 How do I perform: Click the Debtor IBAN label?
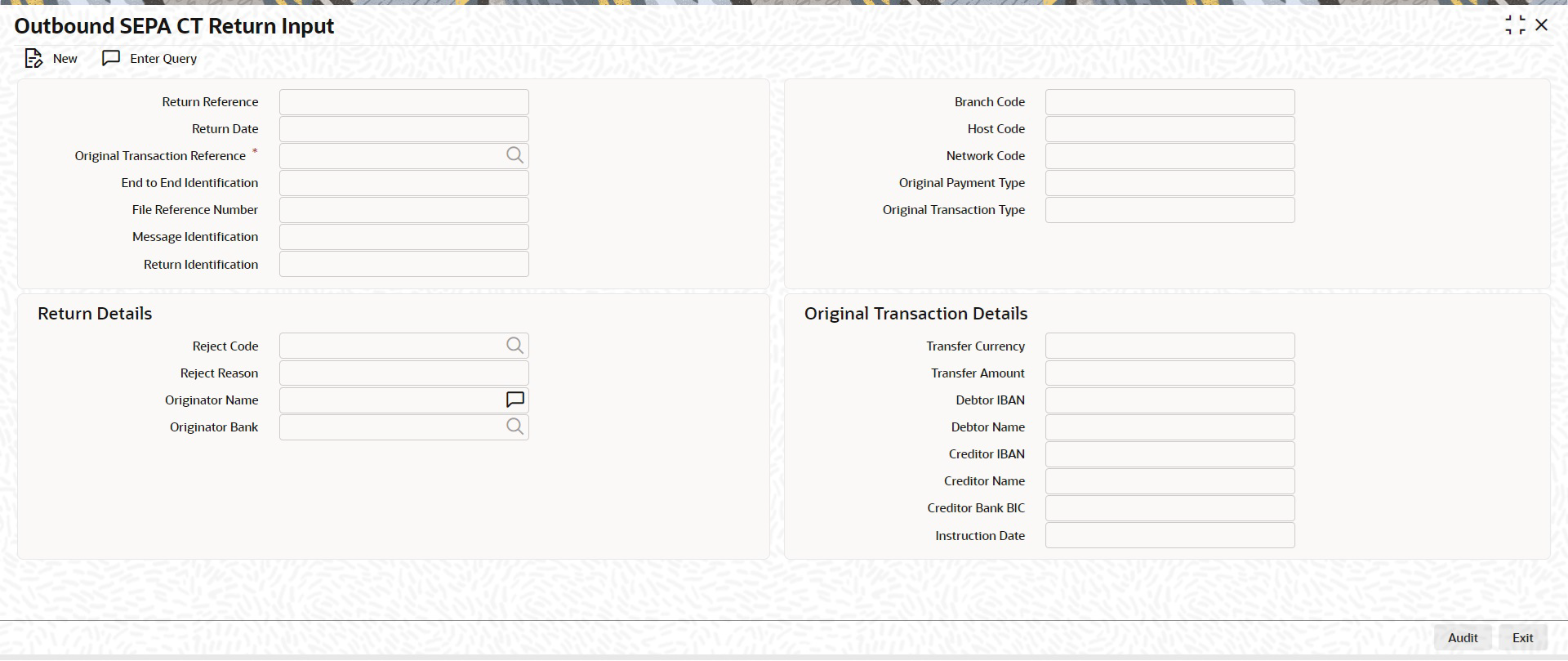(x=990, y=400)
